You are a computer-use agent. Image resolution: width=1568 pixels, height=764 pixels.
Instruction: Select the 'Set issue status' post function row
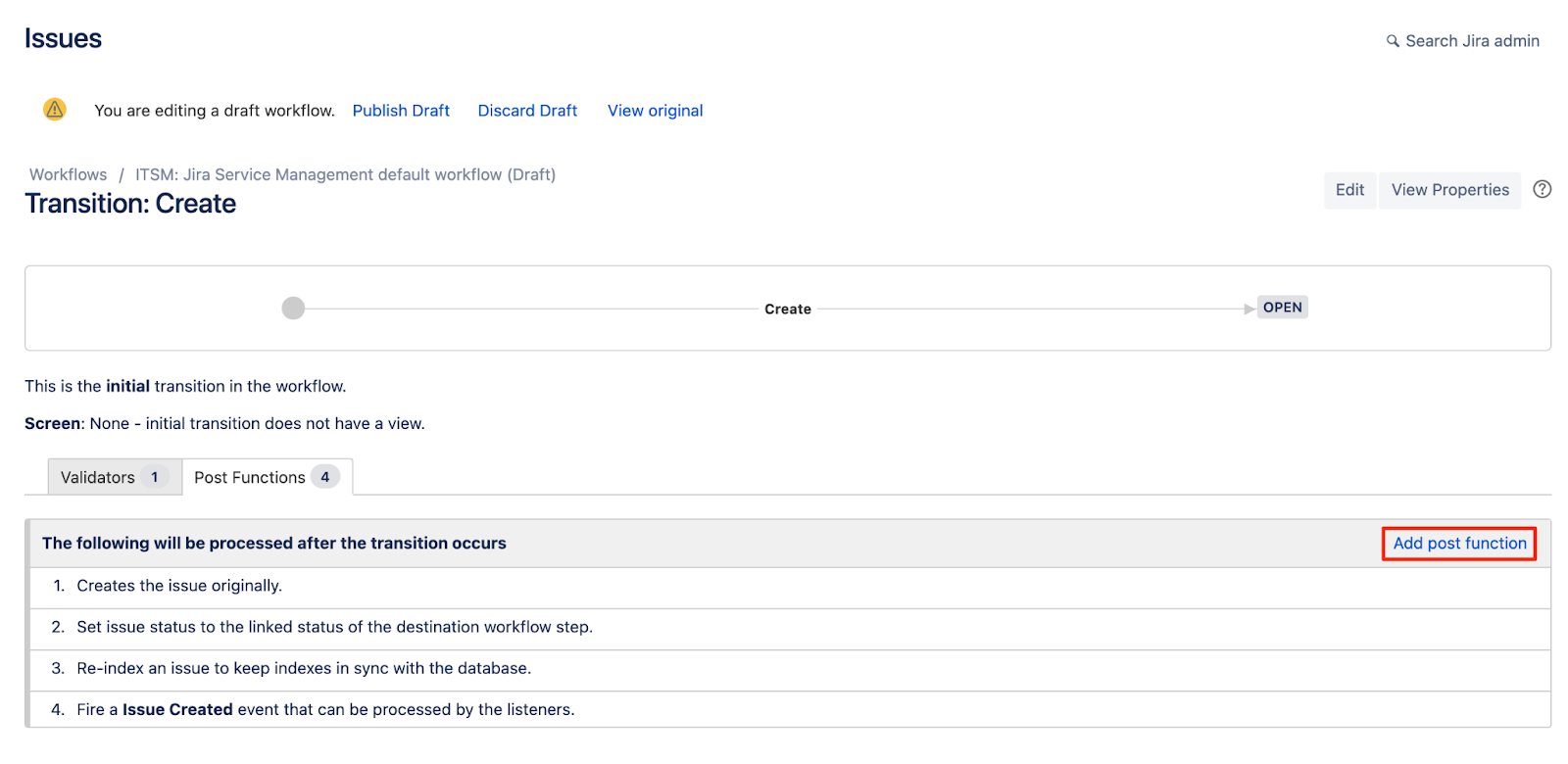pos(789,627)
